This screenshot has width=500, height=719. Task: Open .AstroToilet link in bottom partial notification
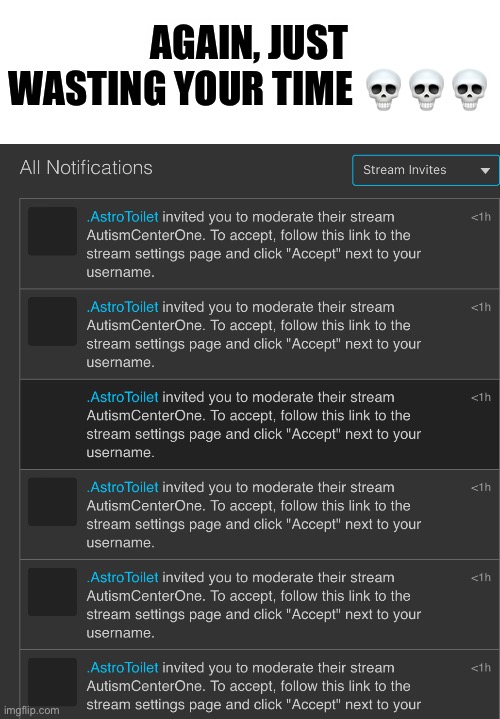point(122,668)
